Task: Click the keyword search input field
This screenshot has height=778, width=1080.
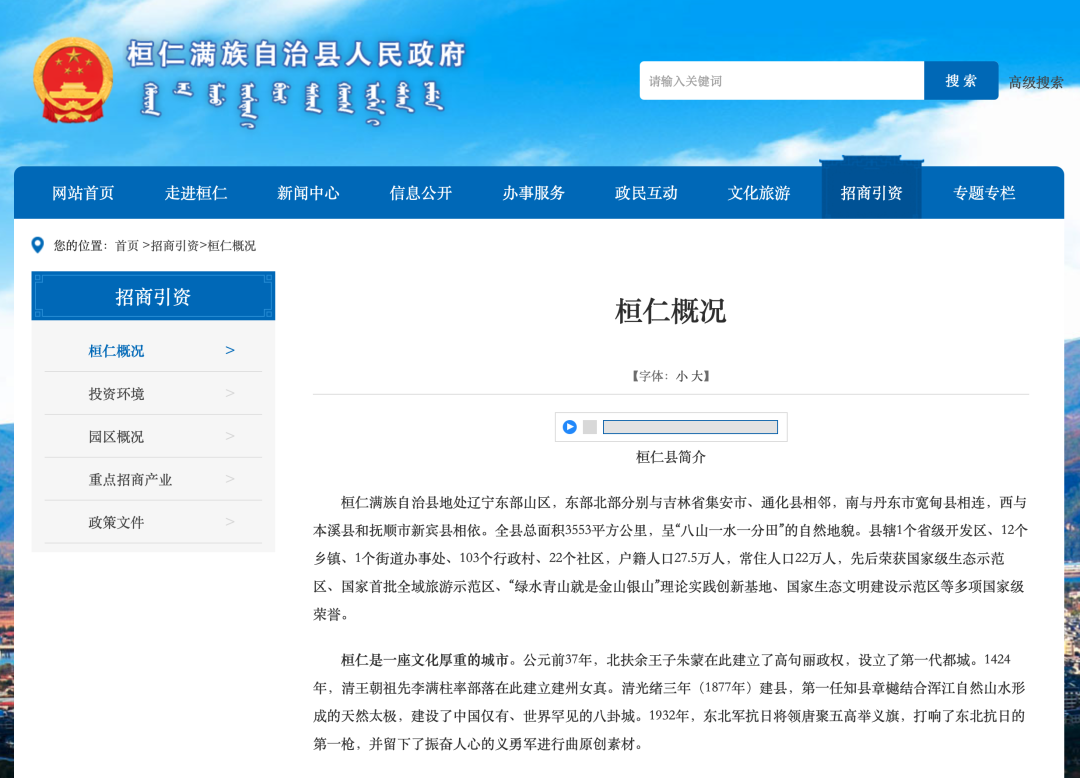Action: pyautogui.click(x=782, y=81)
